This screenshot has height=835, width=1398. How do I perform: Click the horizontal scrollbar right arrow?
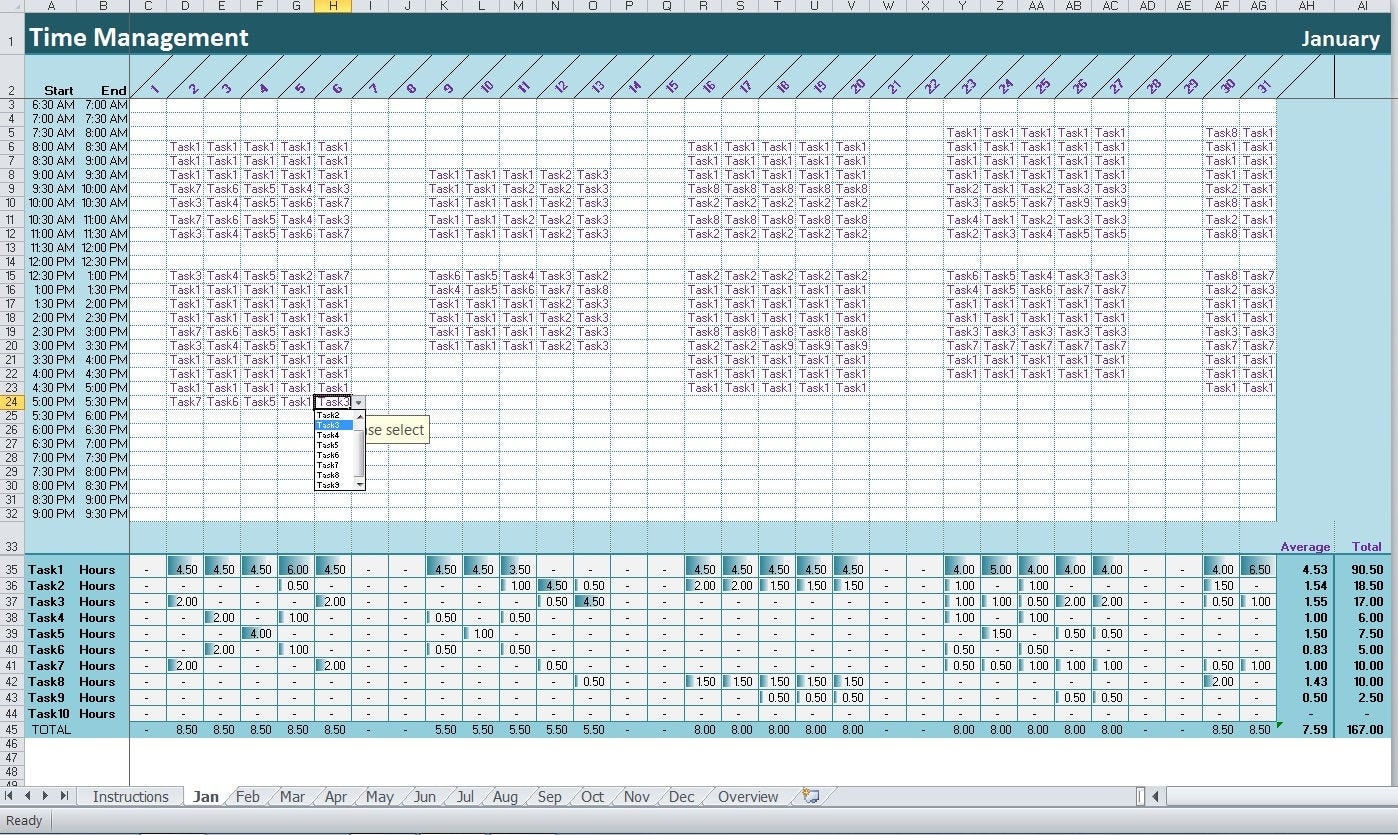1157,796
